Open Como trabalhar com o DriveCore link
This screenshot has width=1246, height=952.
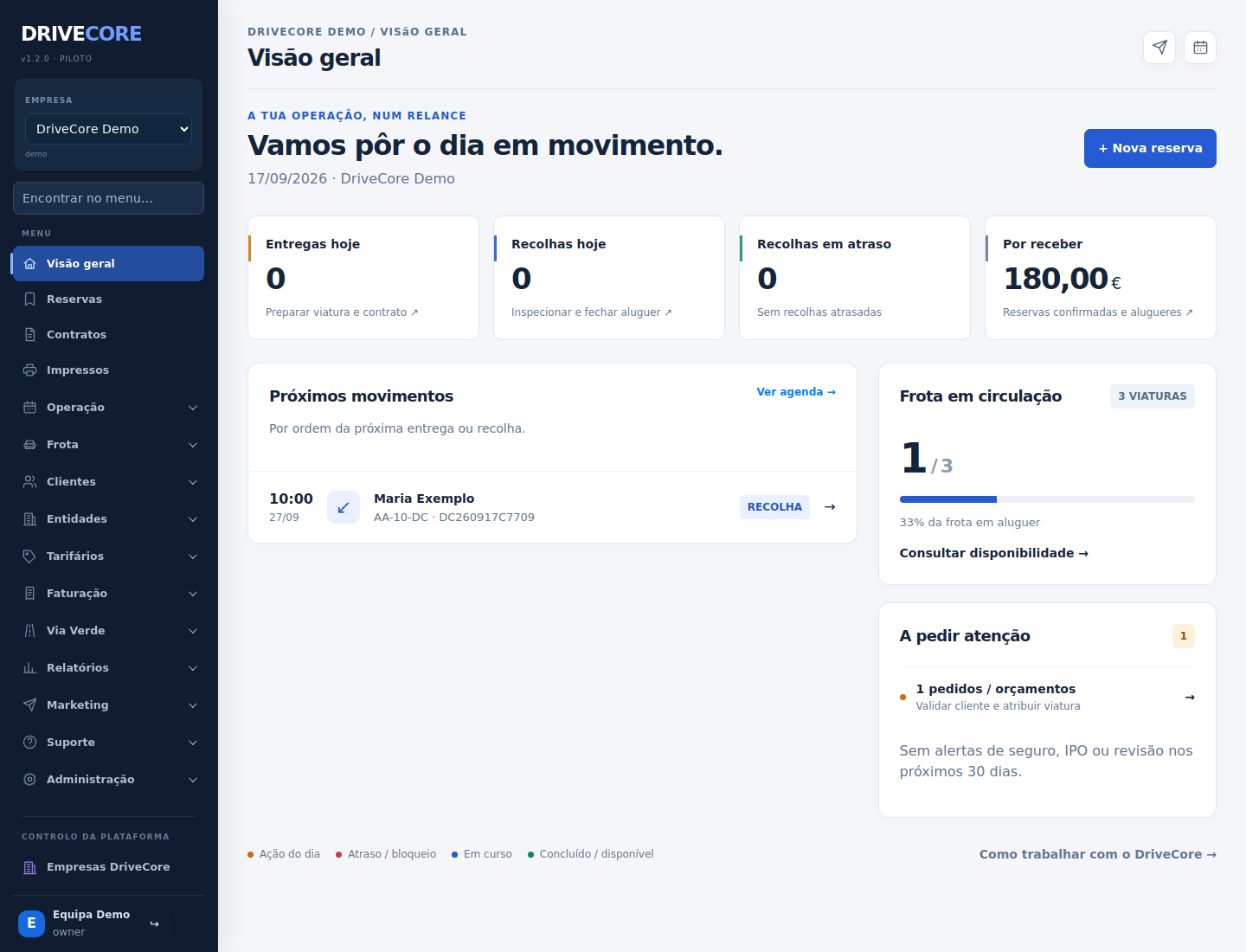click(1098, 854)
